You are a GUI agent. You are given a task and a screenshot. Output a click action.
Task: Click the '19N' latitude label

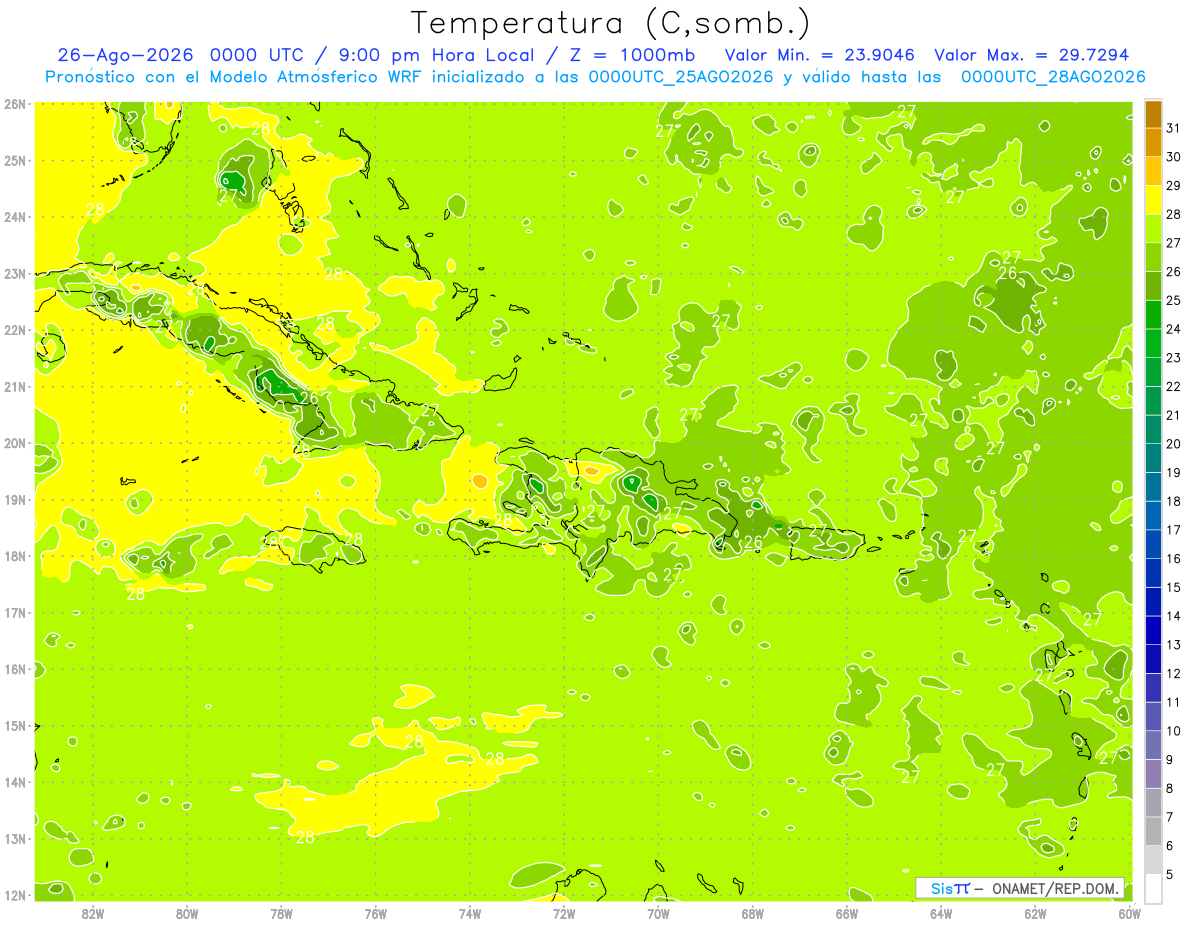coord(15,500)
